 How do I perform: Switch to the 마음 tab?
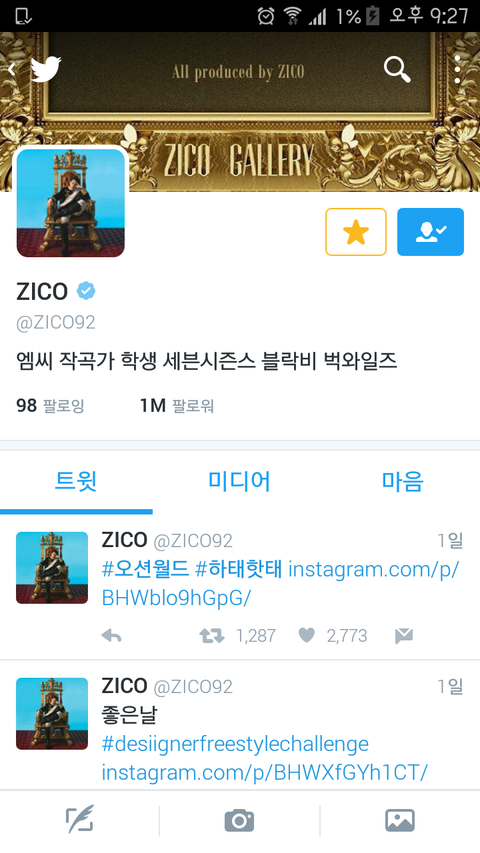[x=402, y=481]
